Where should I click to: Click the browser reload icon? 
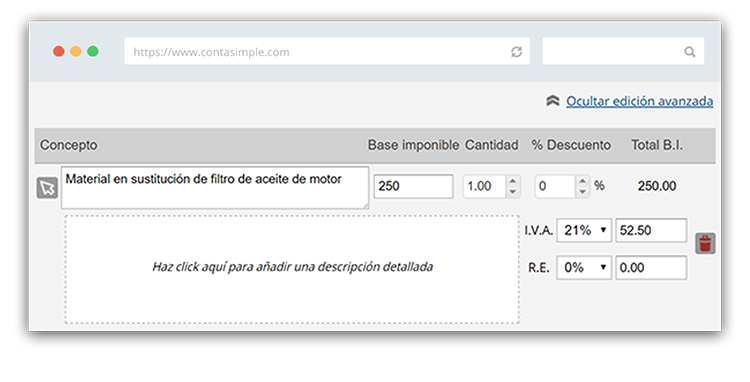516,52
